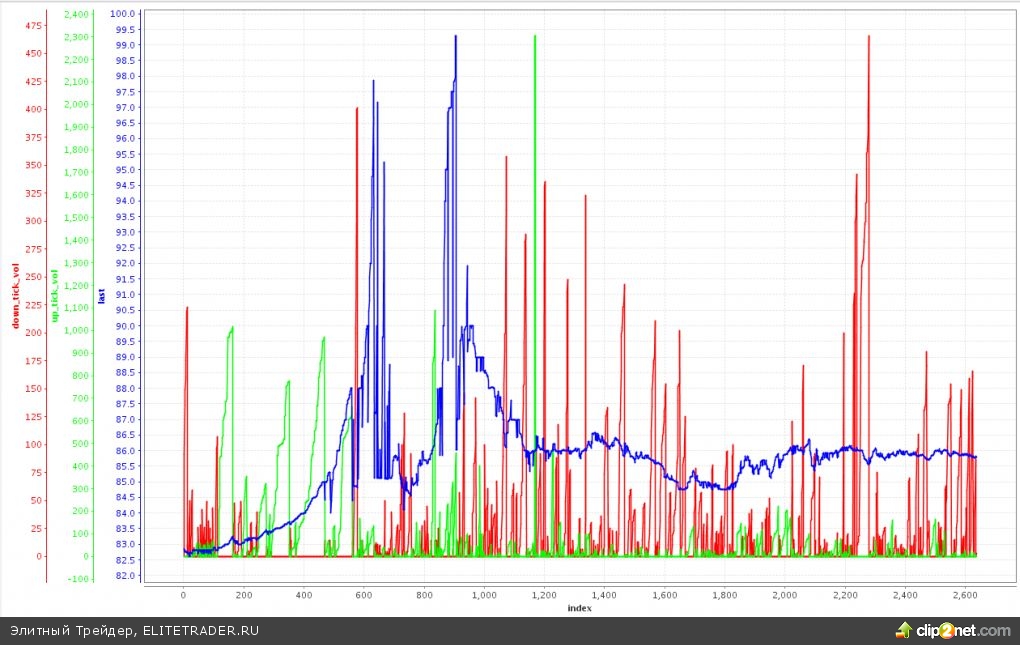Click the Элитный Трейдер, ELITETRADER.RU caption
Viewport: 1020px width, 645px height.
coord(135,631)
